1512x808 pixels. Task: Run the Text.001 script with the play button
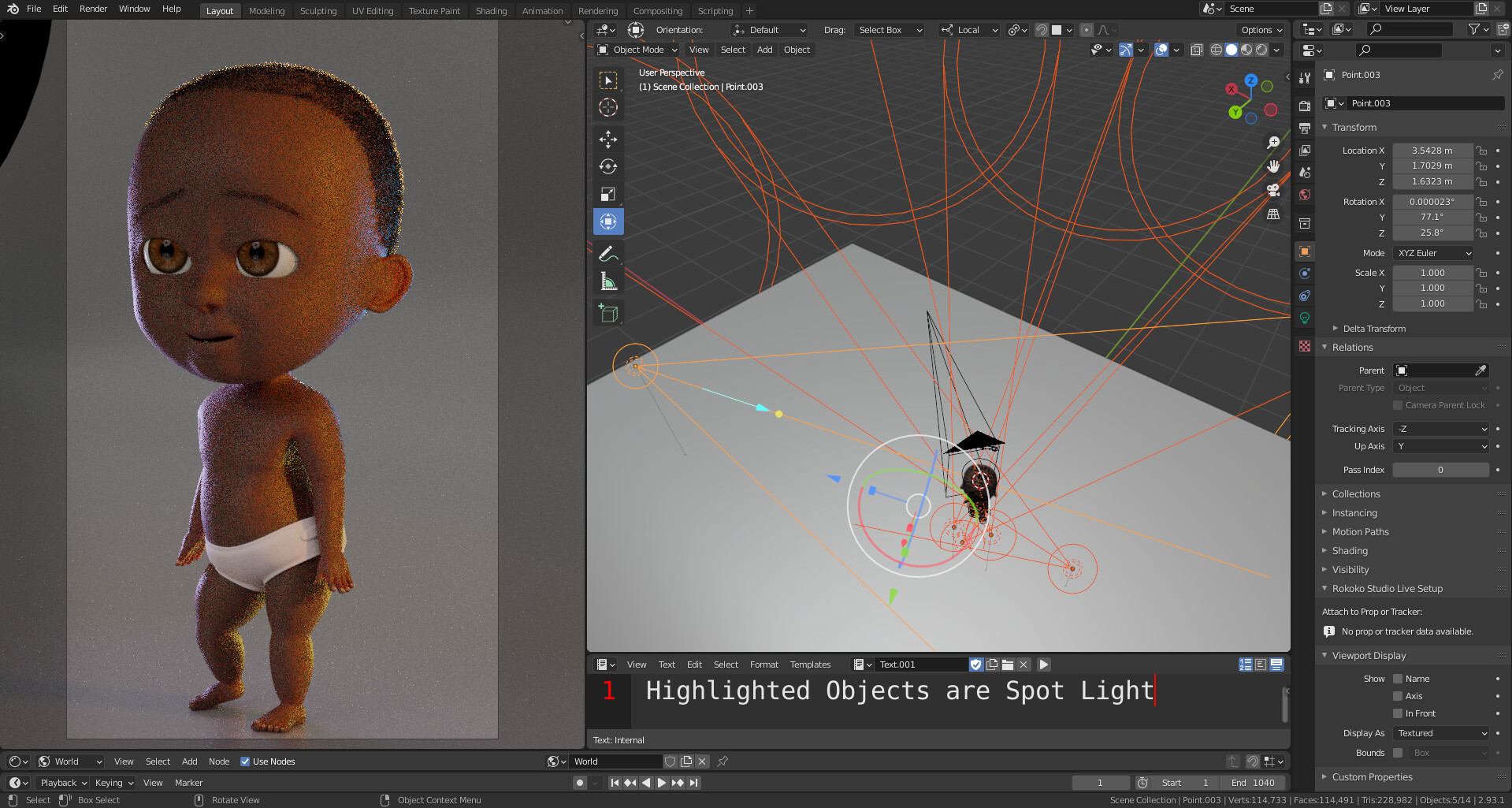tap(1043, 665)
